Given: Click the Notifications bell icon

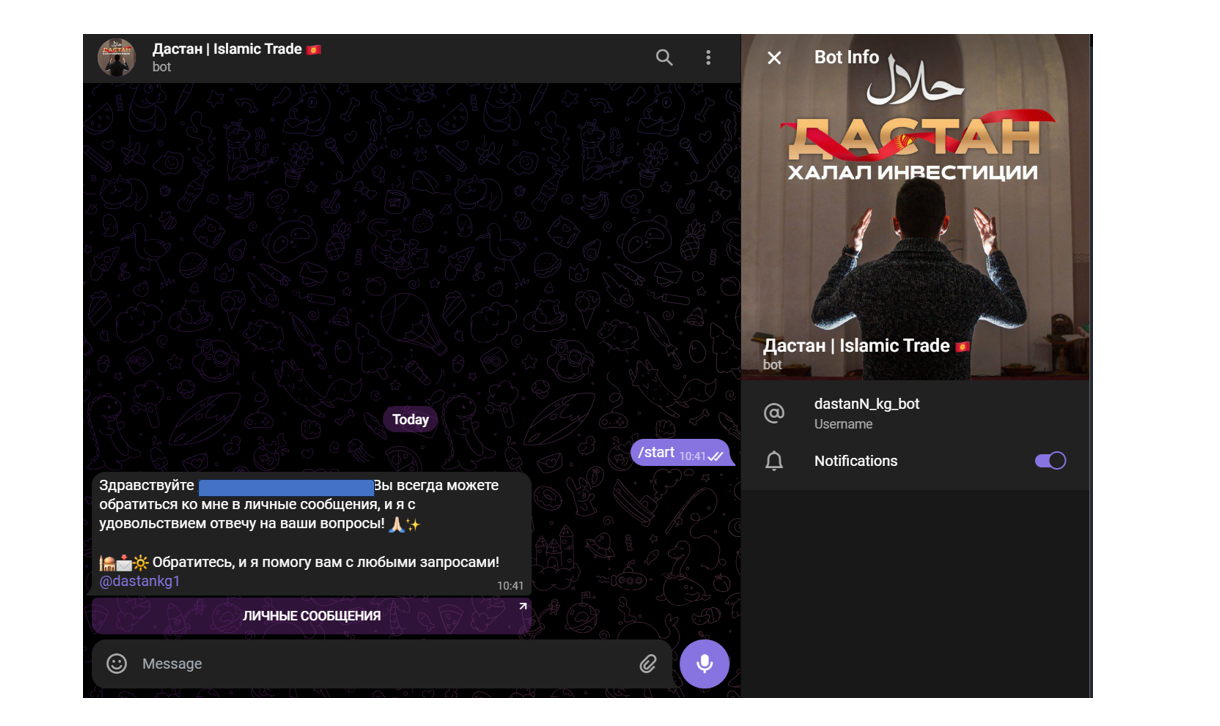Looking at the screenshot, I should tap(774, 461).
